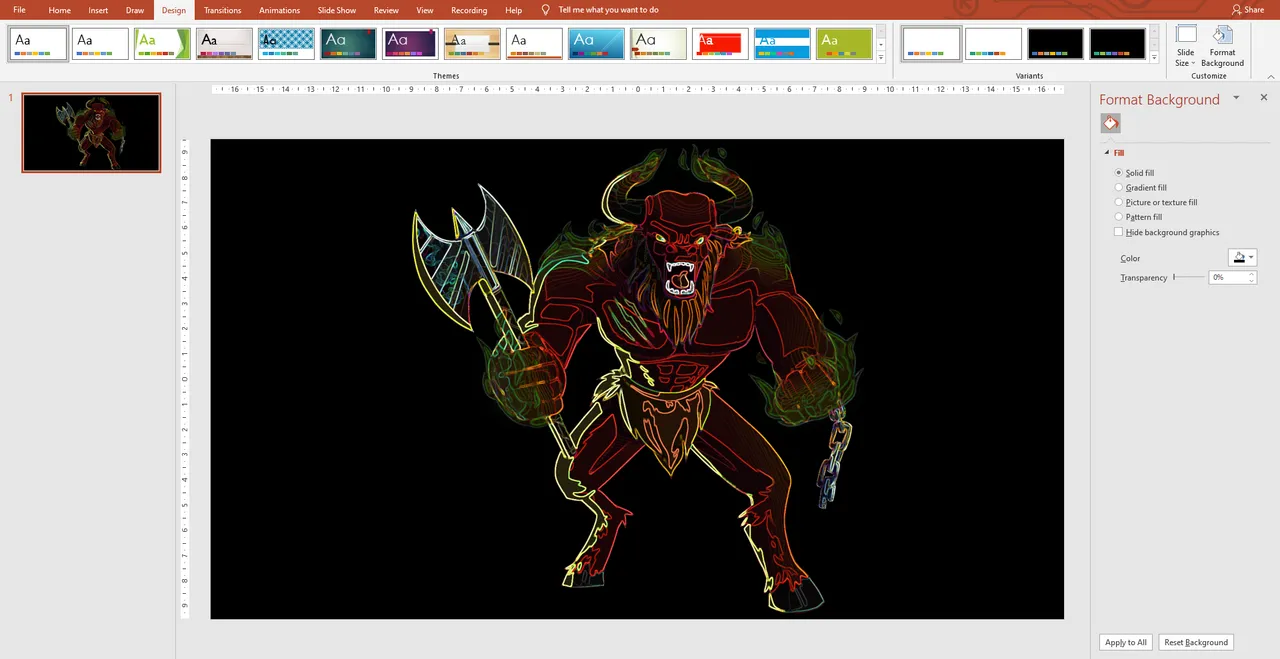Apply the bright blue gradient theme
Image resolution: width=1280 pixels, height=659 pixels.
coord(596,43)
